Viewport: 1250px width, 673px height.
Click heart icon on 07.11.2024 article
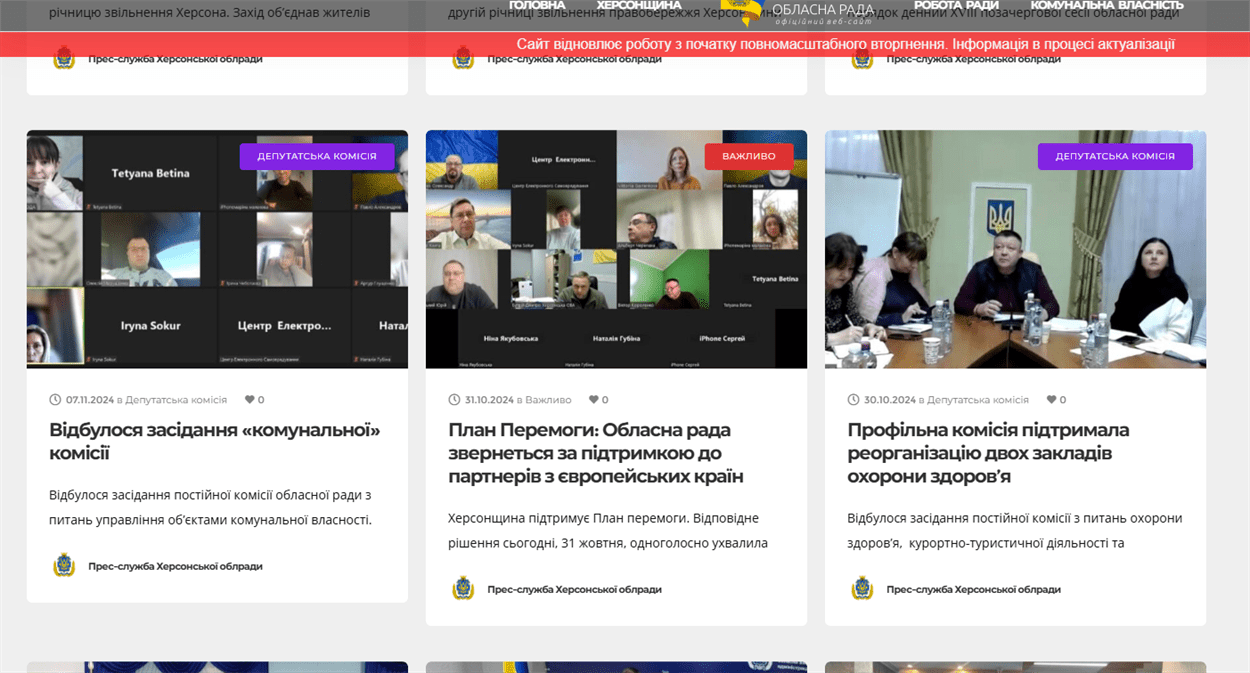tap(250, 400)
